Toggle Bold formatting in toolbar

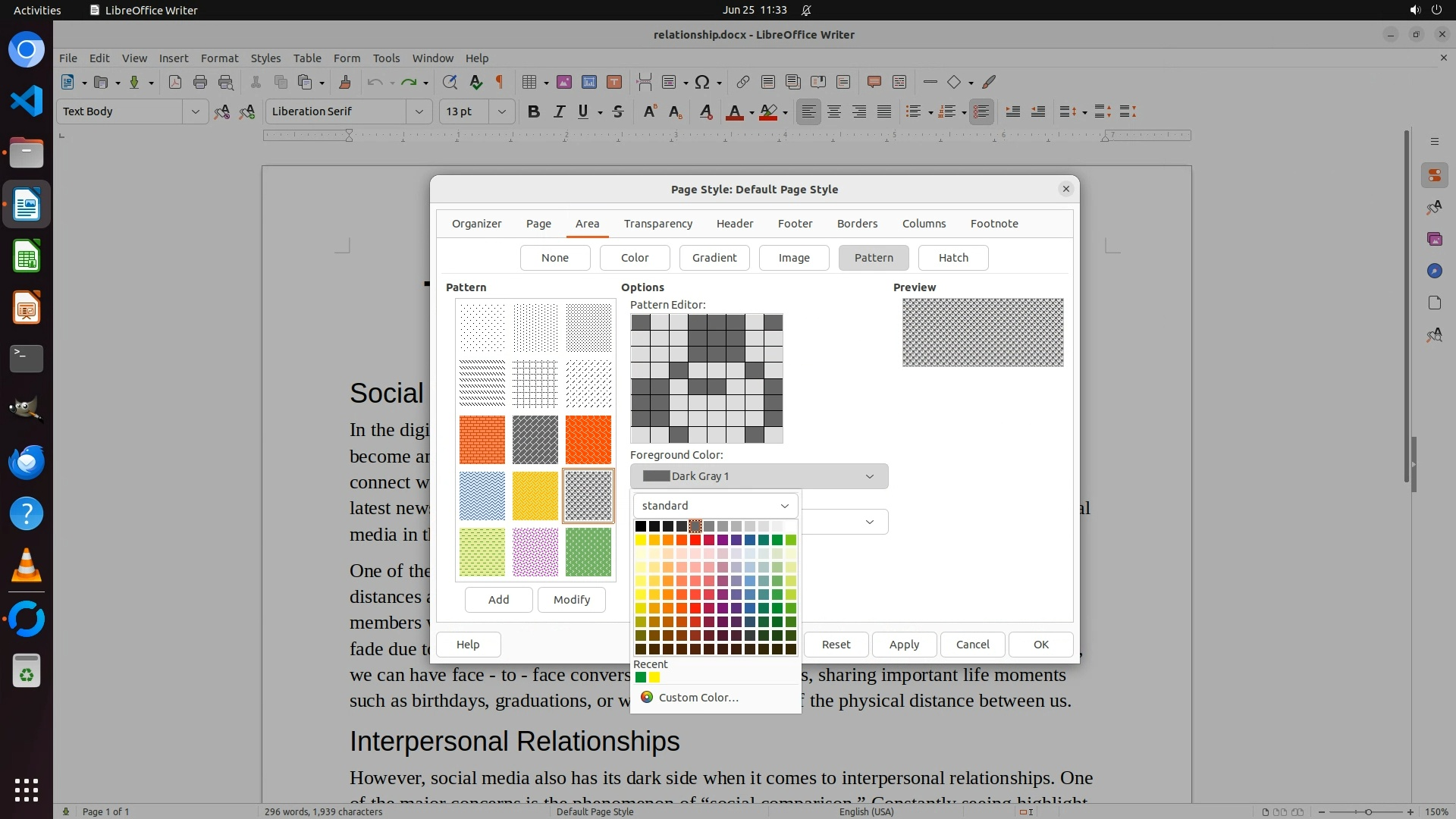(x=534, y=111)
